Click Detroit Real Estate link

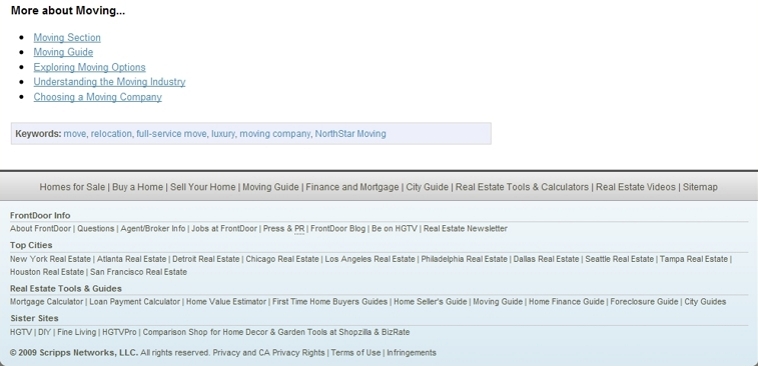click(206, 259)
